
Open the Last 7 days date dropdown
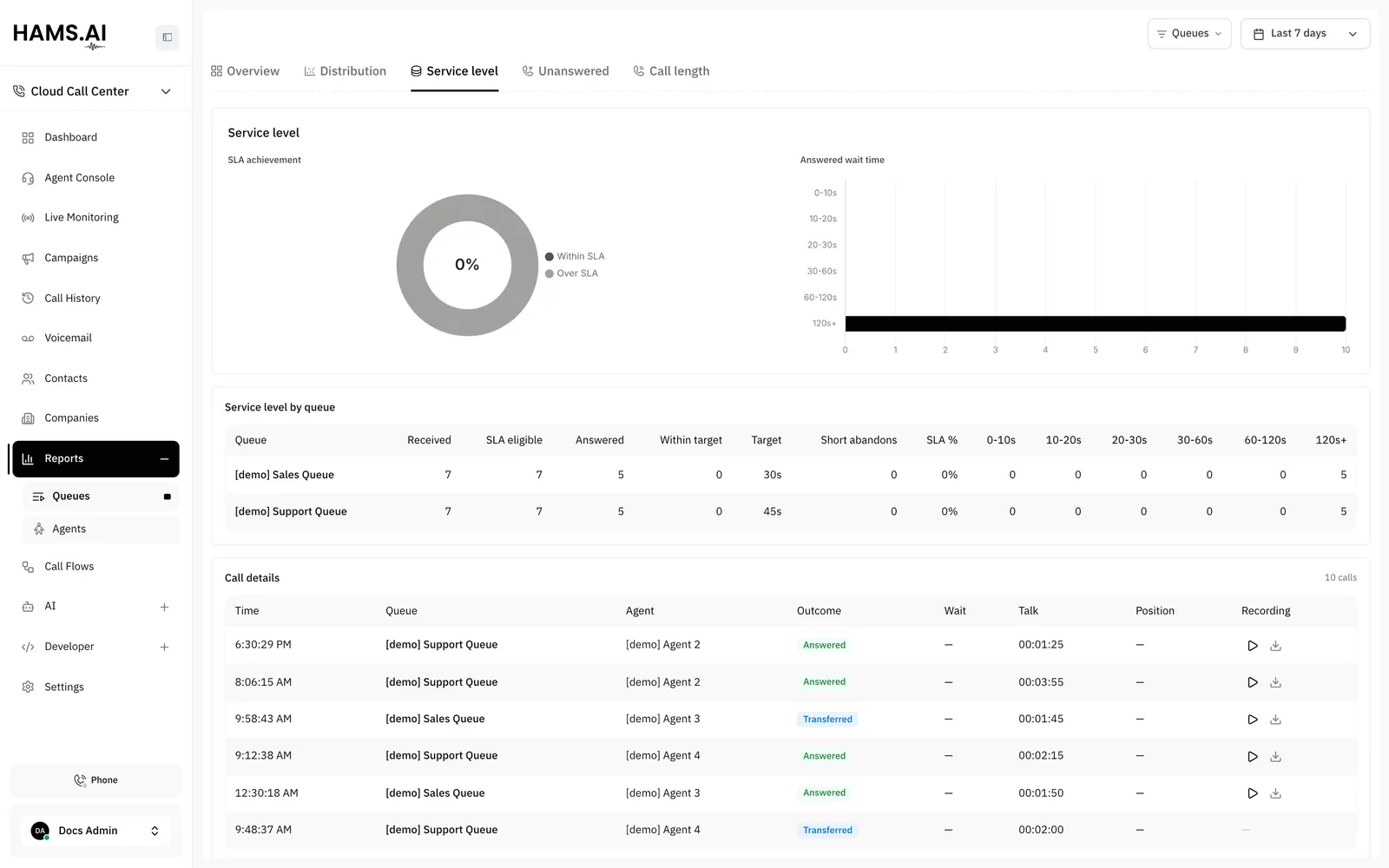click(x=1305, y=34)
